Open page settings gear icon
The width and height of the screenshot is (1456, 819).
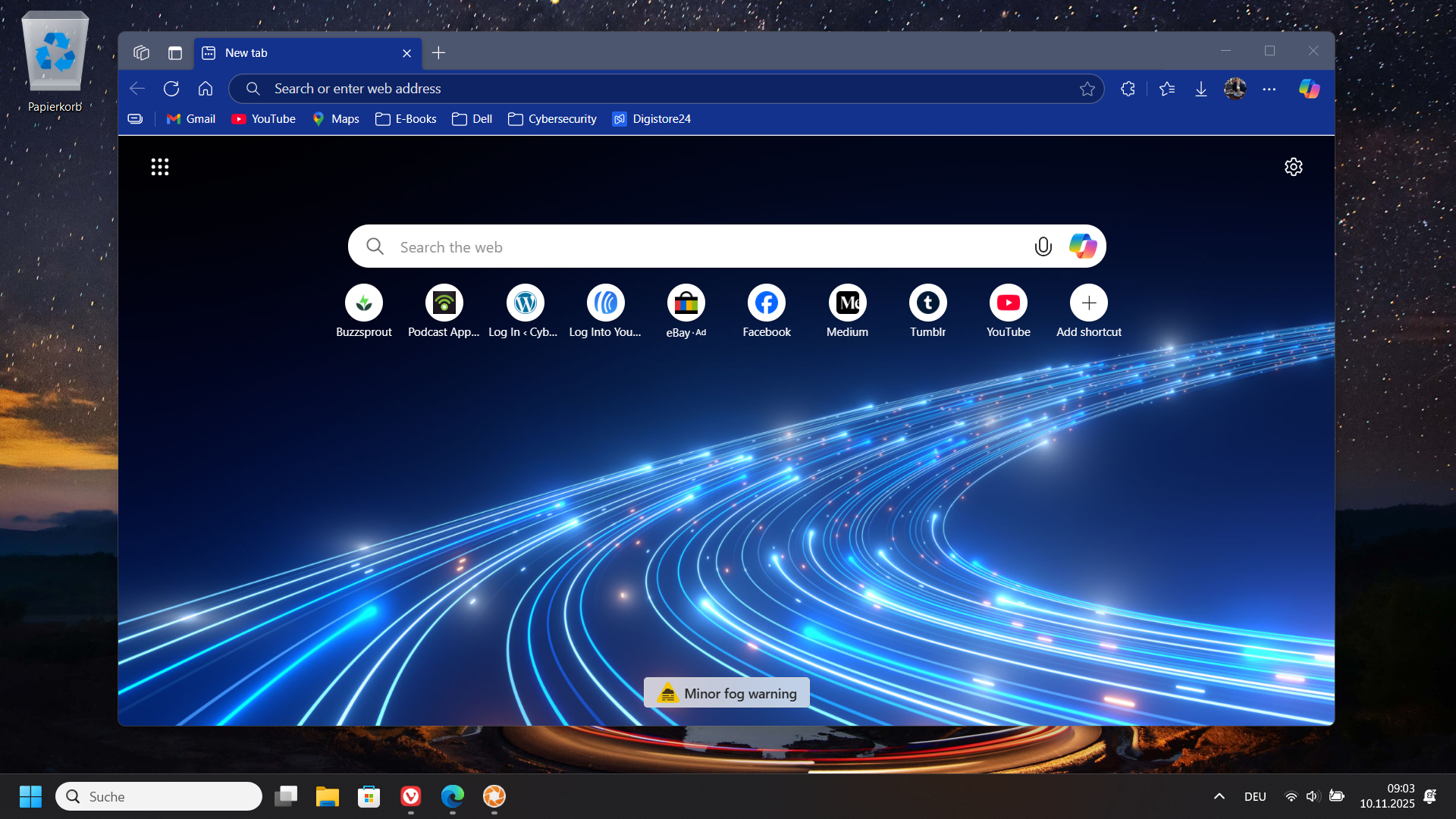(x=1293, y=167)
